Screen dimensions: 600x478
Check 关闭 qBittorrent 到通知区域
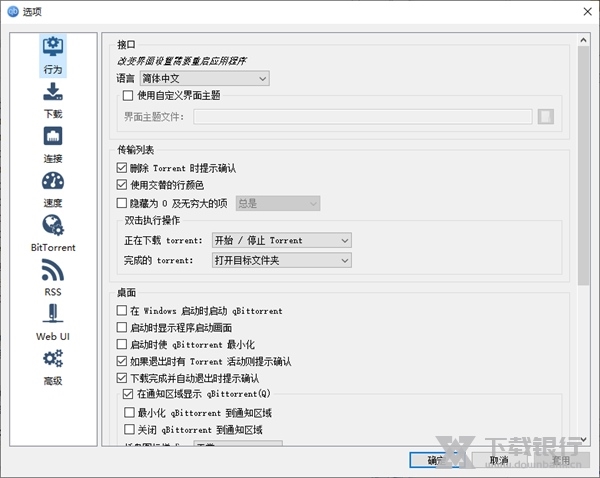pyautogui.click(x=129, y=429)
